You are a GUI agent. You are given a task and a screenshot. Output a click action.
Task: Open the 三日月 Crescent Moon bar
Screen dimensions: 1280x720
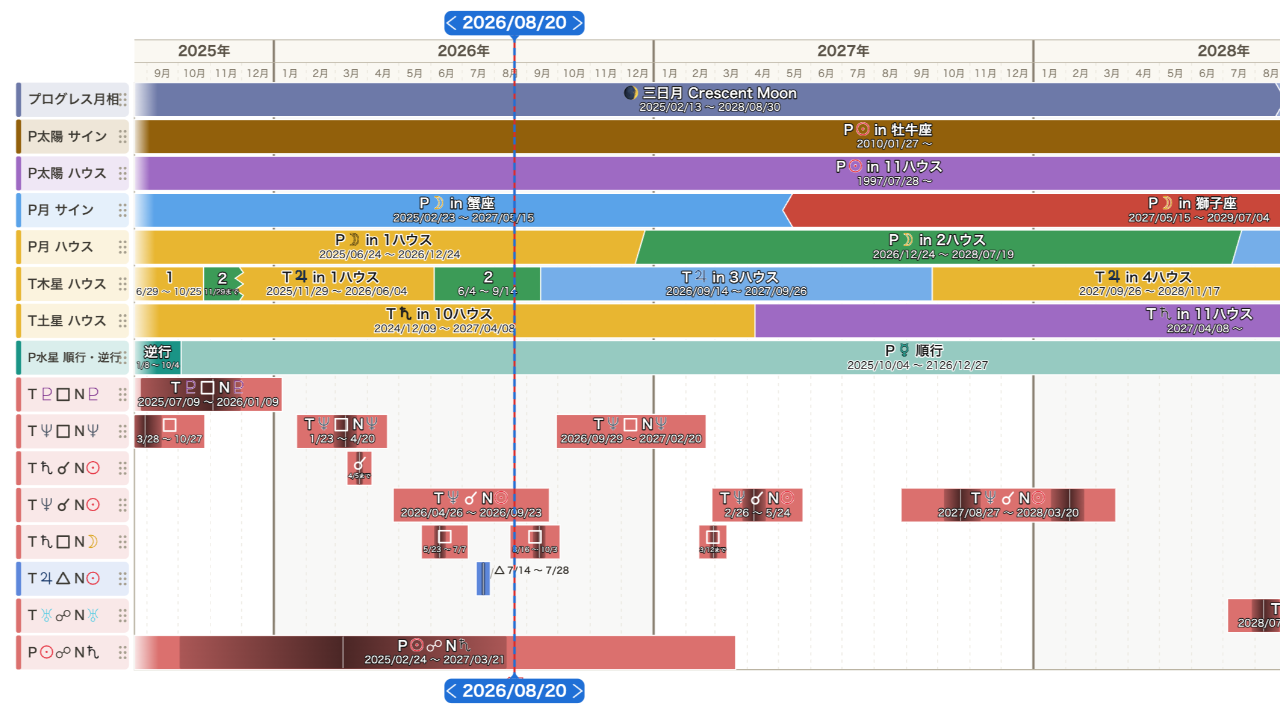pyautogui.click(x=708, y=100)
